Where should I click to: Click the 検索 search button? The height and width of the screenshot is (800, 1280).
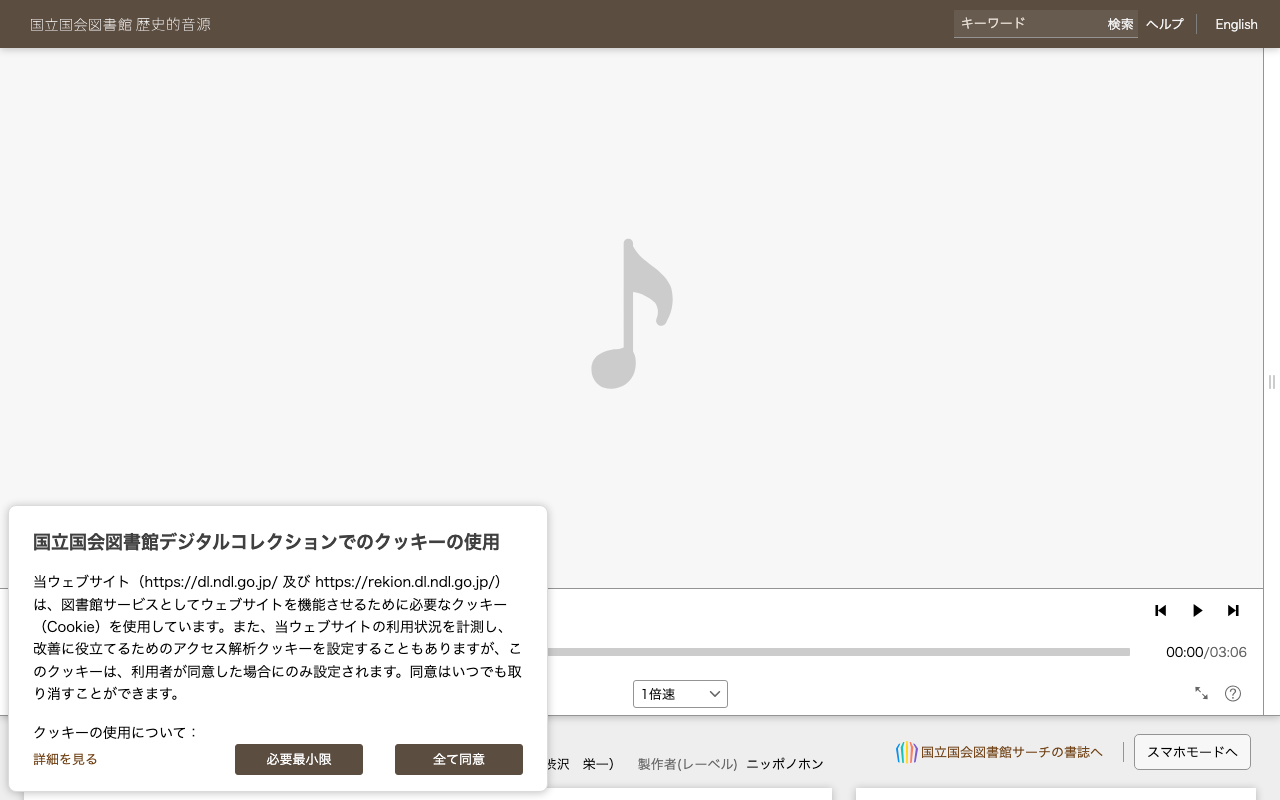(1120, 24)
